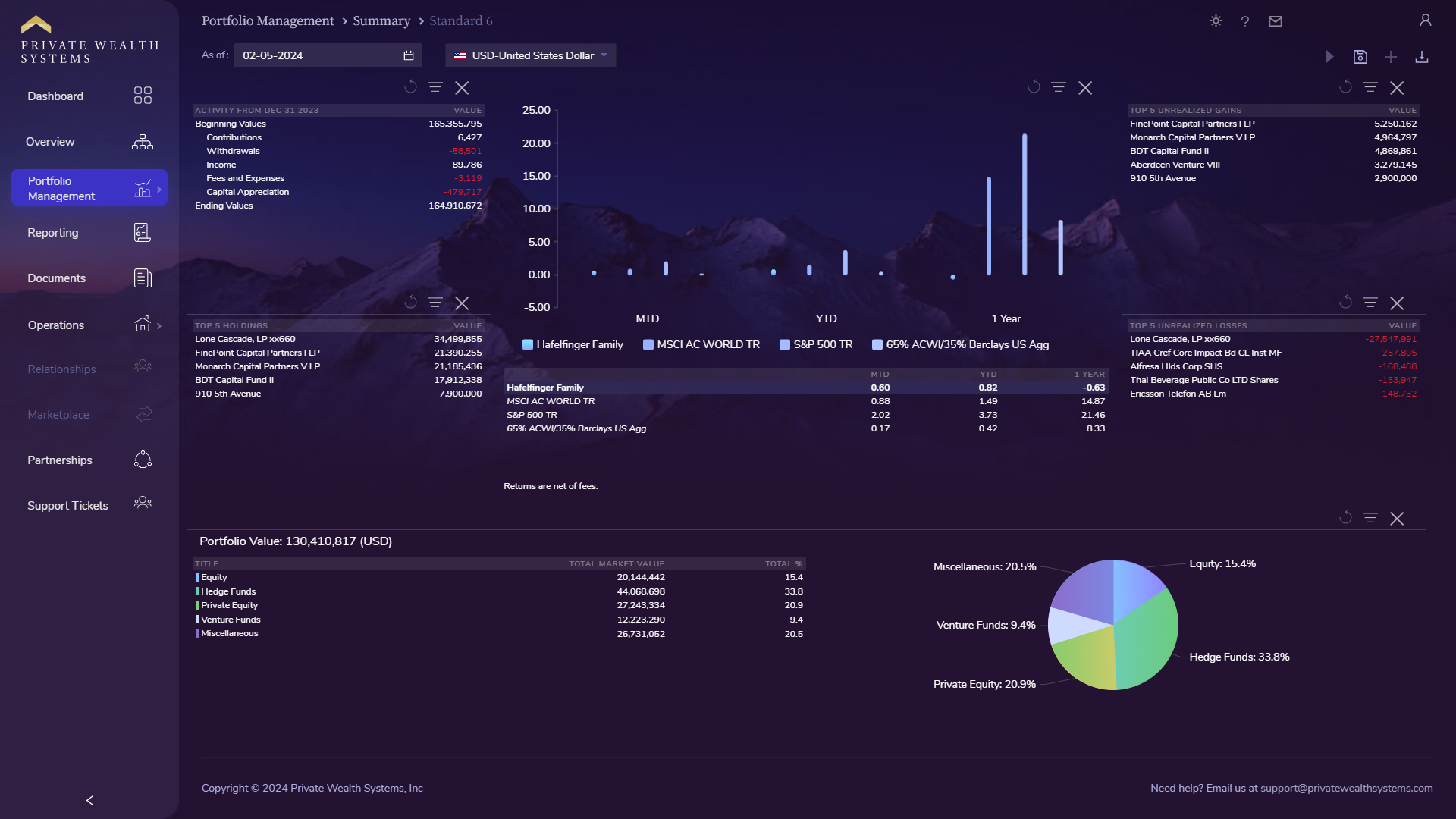The height and width of the screenshot is (819, 1456).
Task: Save the current view with the save icon
Action: coord(1360,56)
